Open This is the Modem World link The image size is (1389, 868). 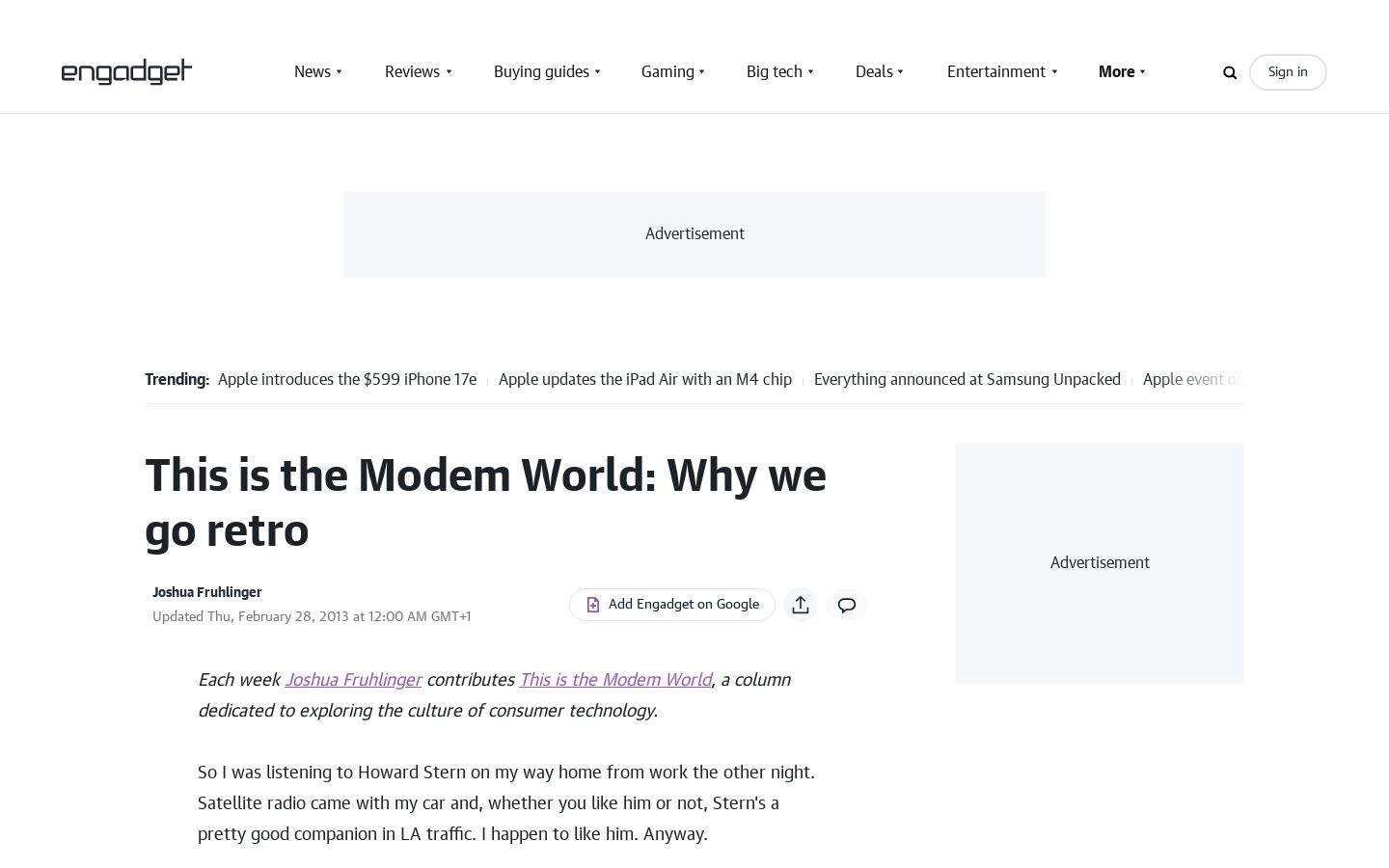[x=615, y=680]
